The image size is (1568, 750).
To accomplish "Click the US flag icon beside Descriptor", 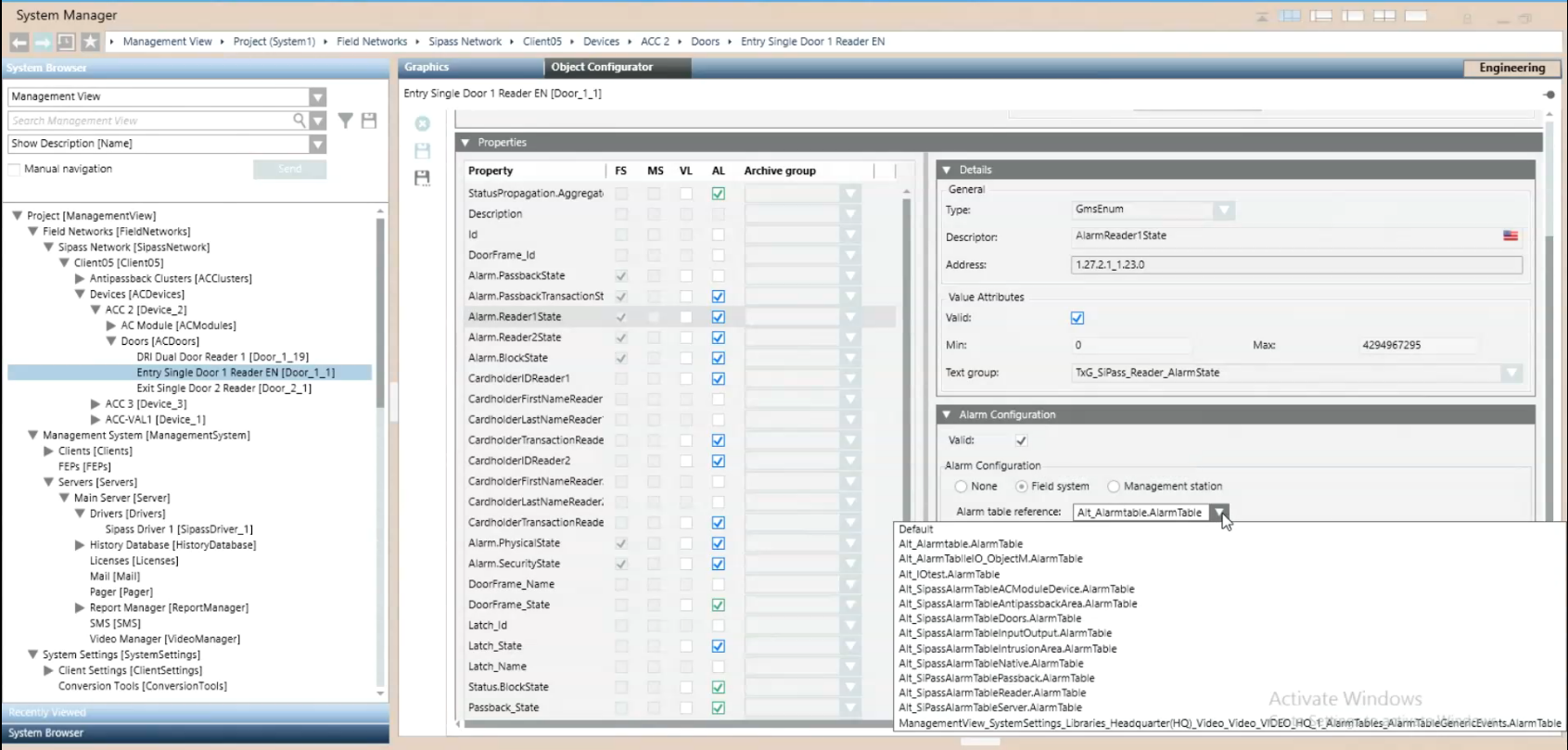I will click(x=1511, y=236).
